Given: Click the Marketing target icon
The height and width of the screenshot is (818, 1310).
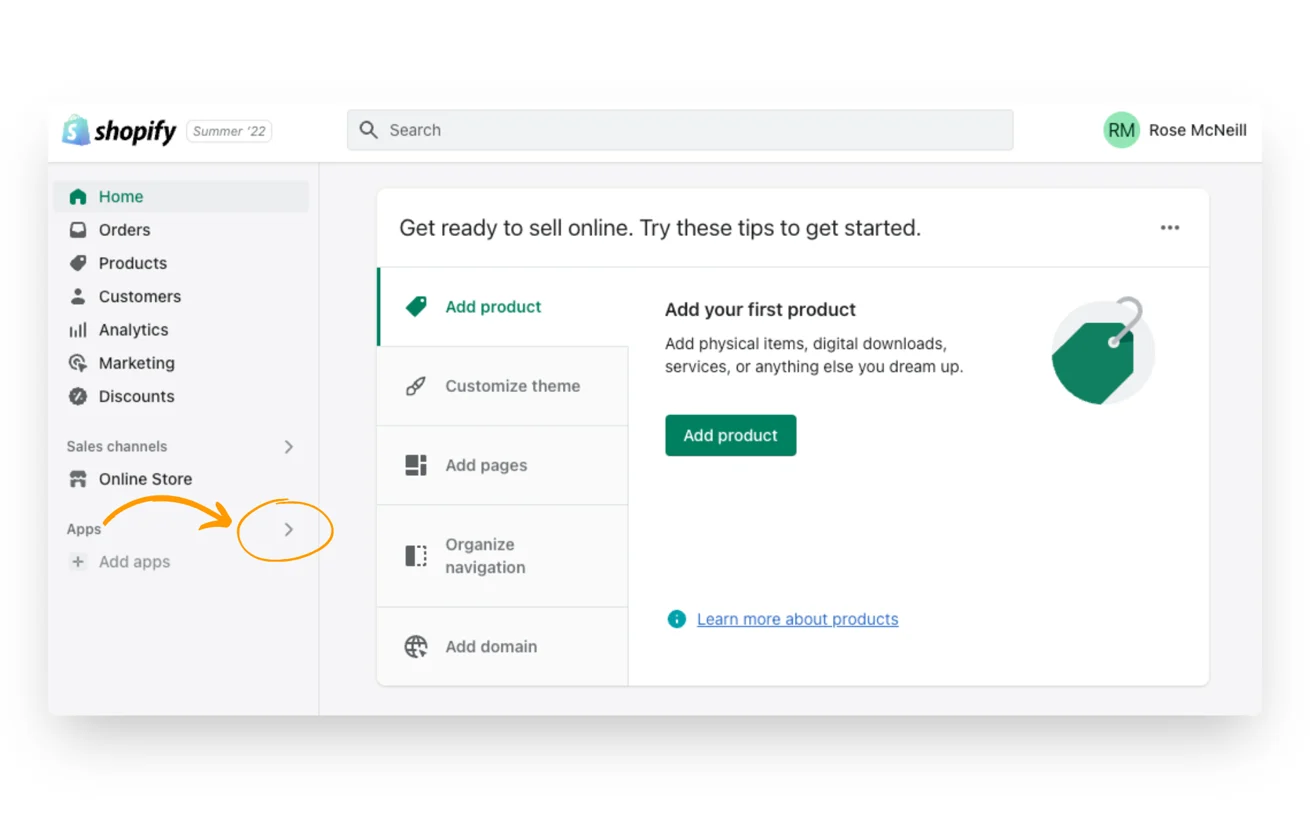Looking at the screenshot, I should [x=78, y=363].
